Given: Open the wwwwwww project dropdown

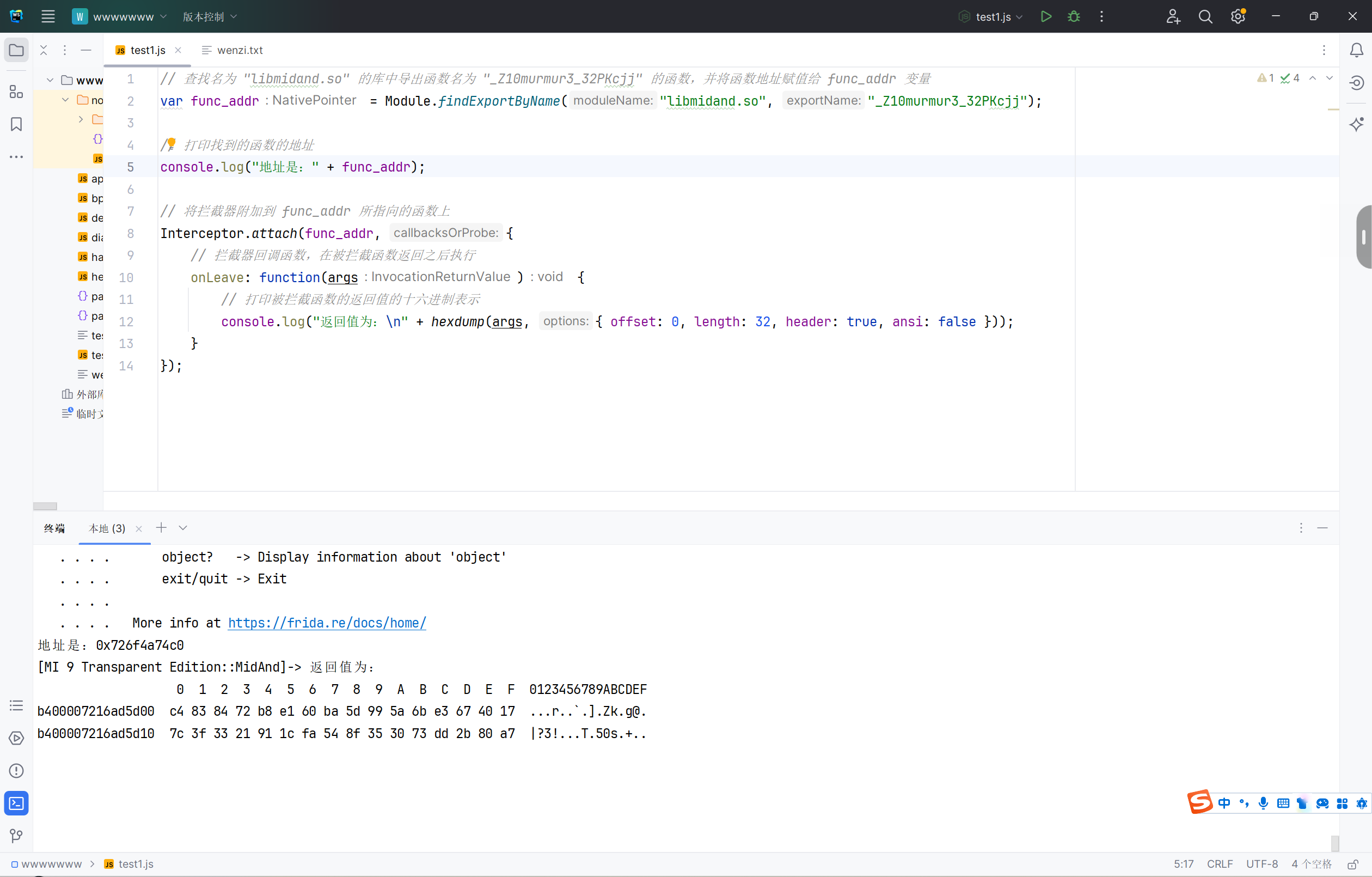Looking at the screenshot, I should (120, 16).
